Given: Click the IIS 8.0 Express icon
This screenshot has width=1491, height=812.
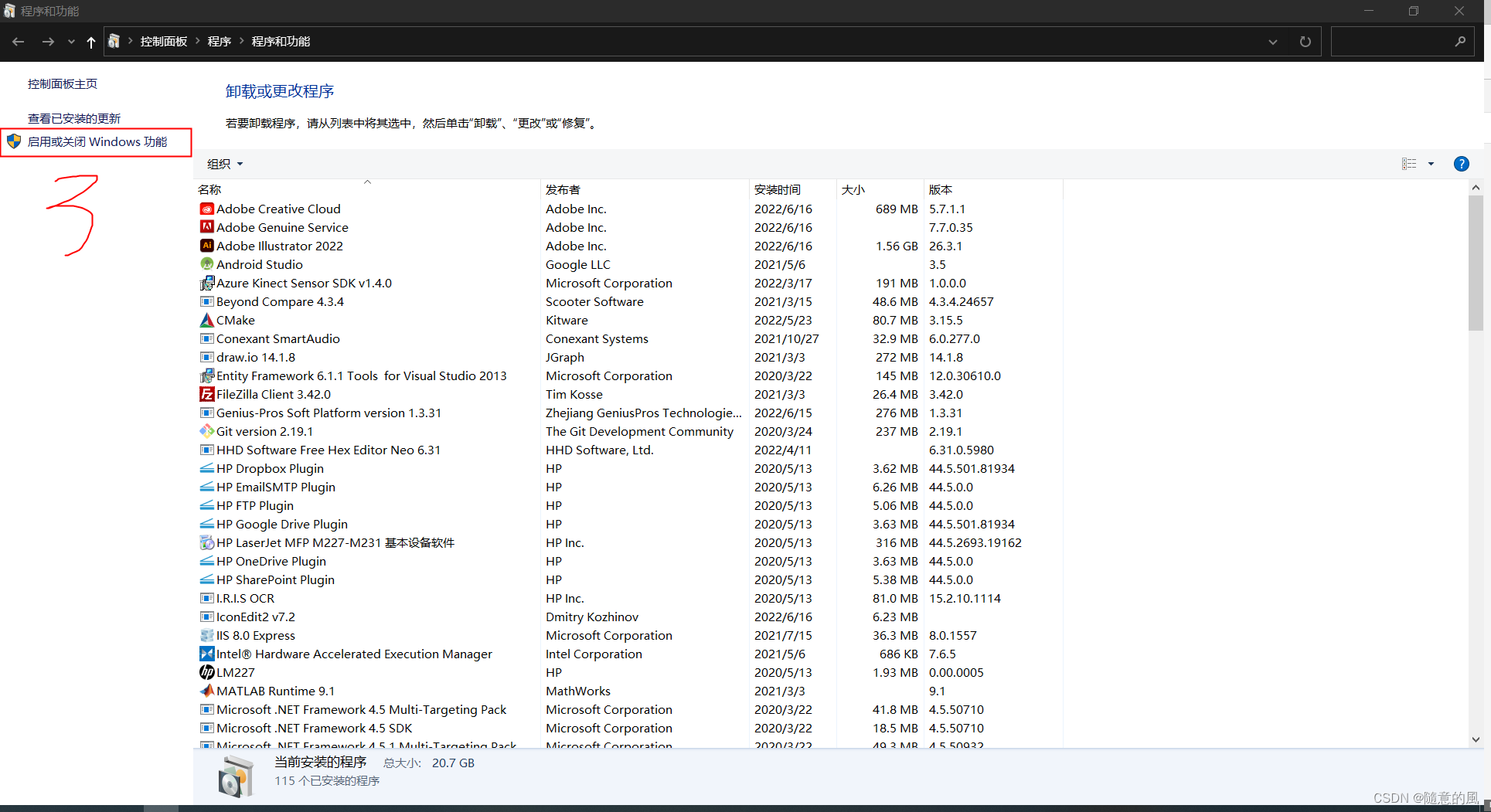Looking at the screenshot, I should coord(206,635).
